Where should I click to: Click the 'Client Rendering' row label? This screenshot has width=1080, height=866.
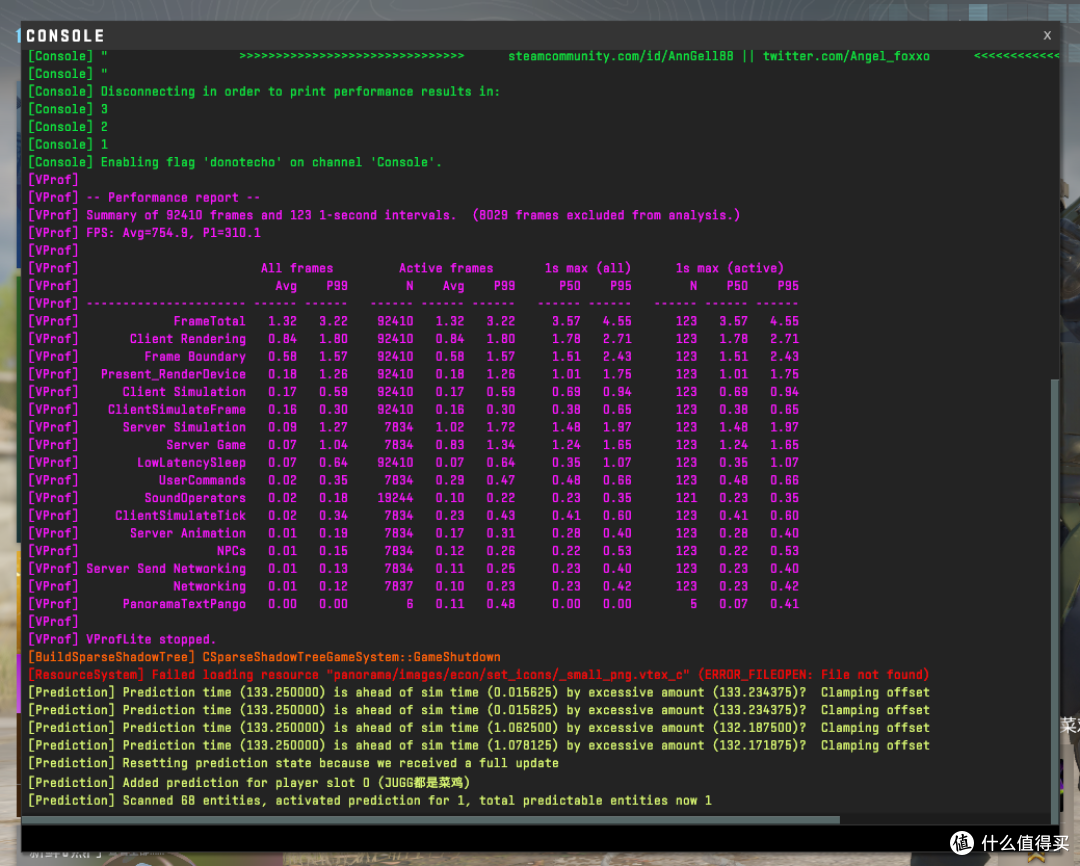(x=188, y=339)
